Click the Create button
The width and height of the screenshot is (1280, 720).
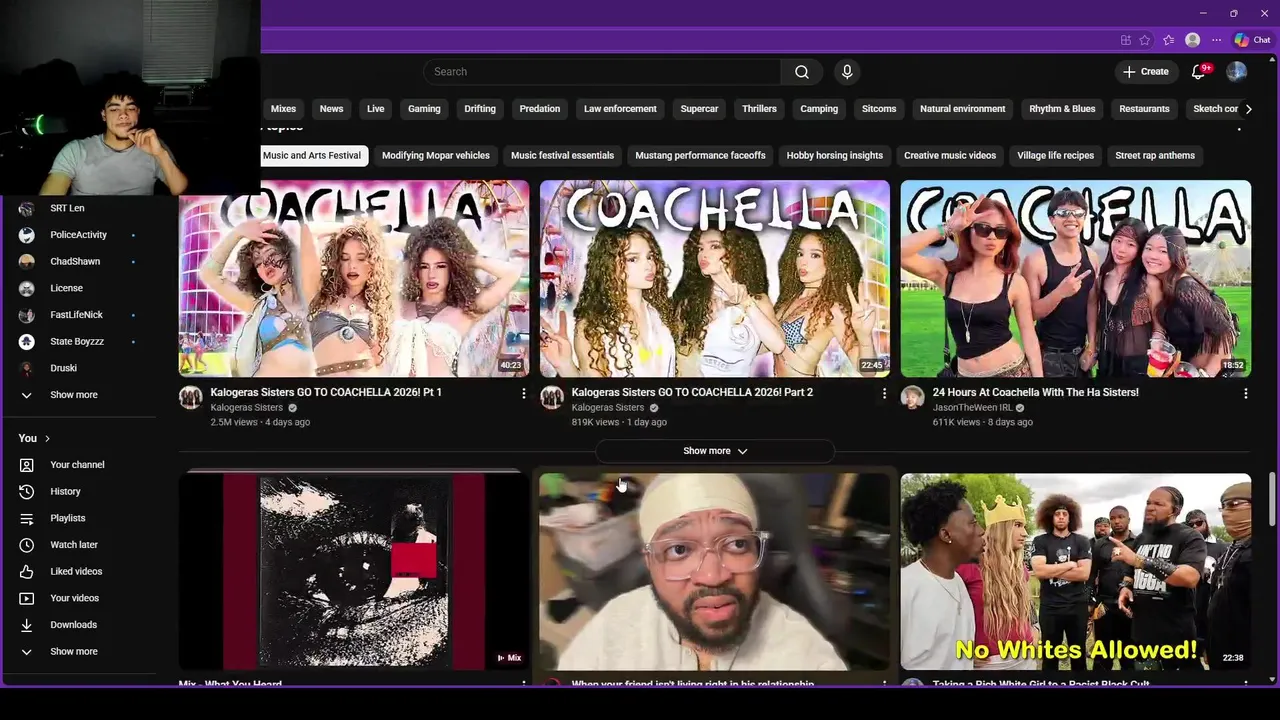point(1145,72)
